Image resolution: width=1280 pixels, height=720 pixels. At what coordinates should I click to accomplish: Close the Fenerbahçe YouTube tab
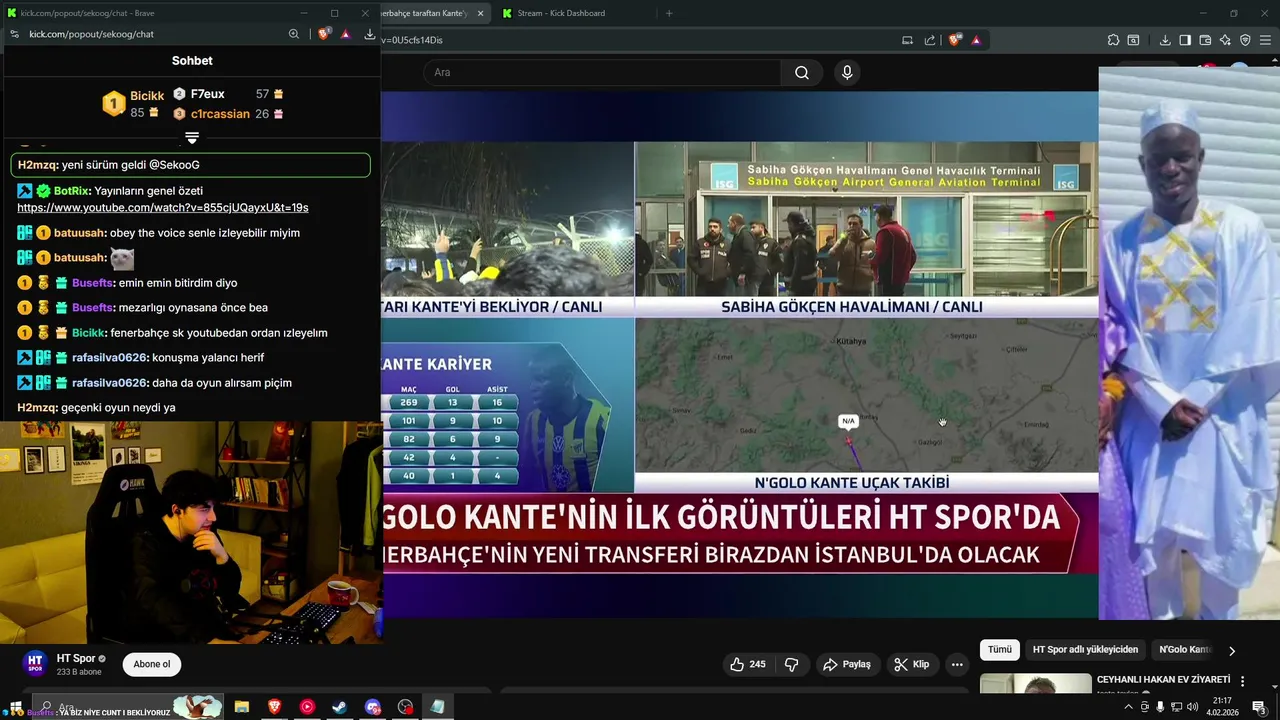point(481,13)
